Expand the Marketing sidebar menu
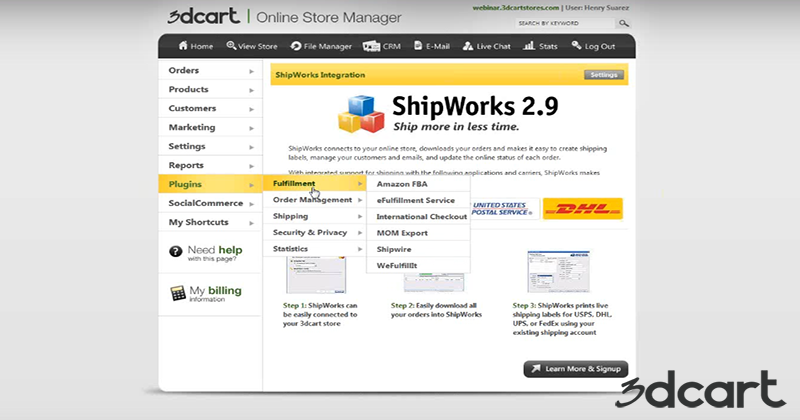The width and height of the screenshot is (800, 420). pyautogui.click(x=208, y=128)
